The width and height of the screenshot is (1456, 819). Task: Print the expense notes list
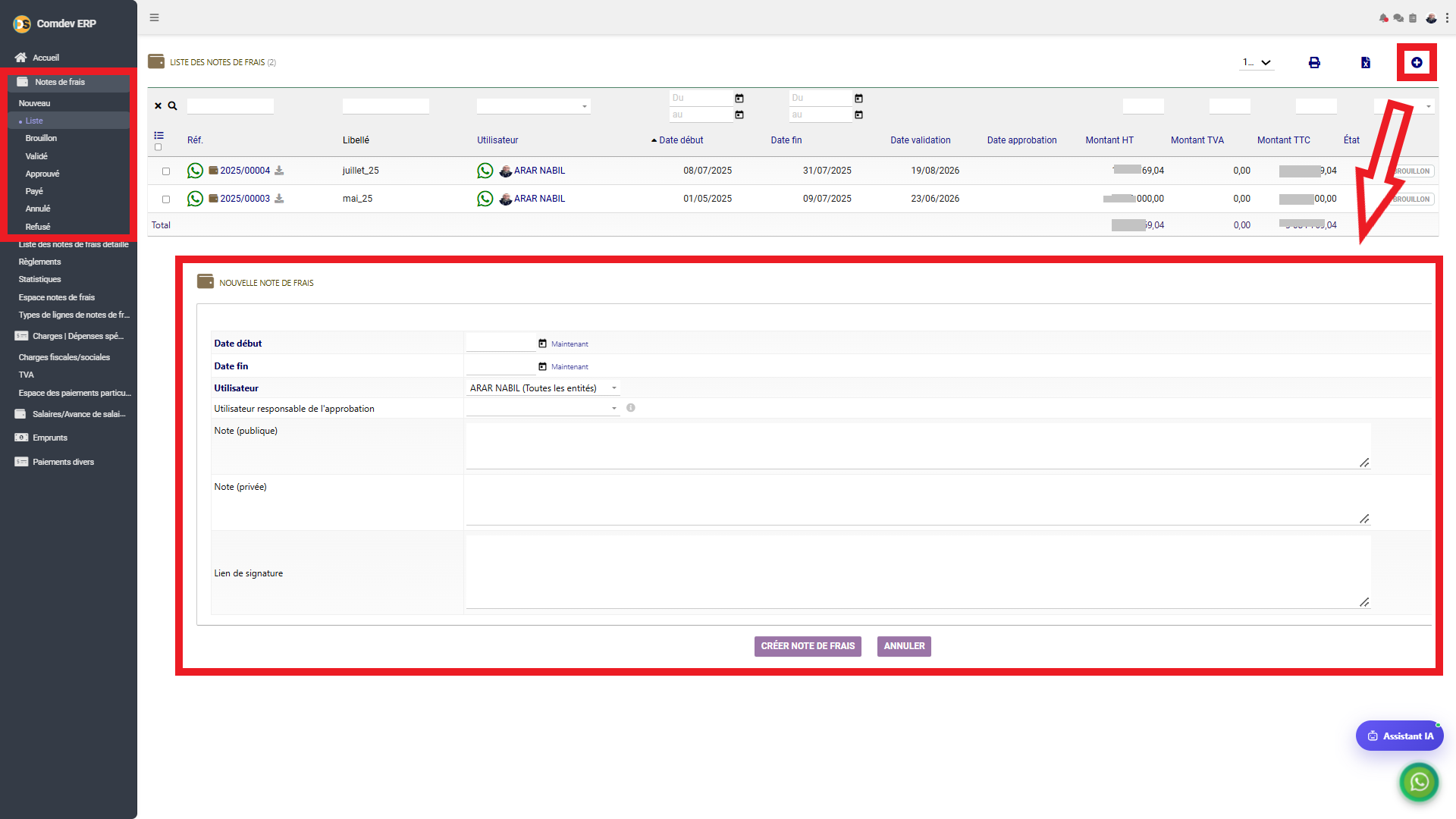(x=1314, y=62)
